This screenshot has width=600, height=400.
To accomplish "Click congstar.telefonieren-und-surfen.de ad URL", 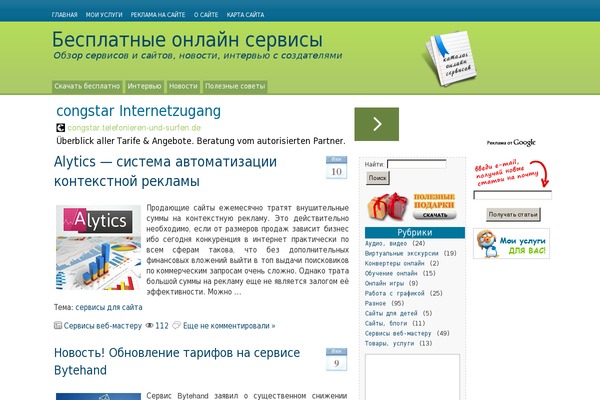I will tap(134, 128).
